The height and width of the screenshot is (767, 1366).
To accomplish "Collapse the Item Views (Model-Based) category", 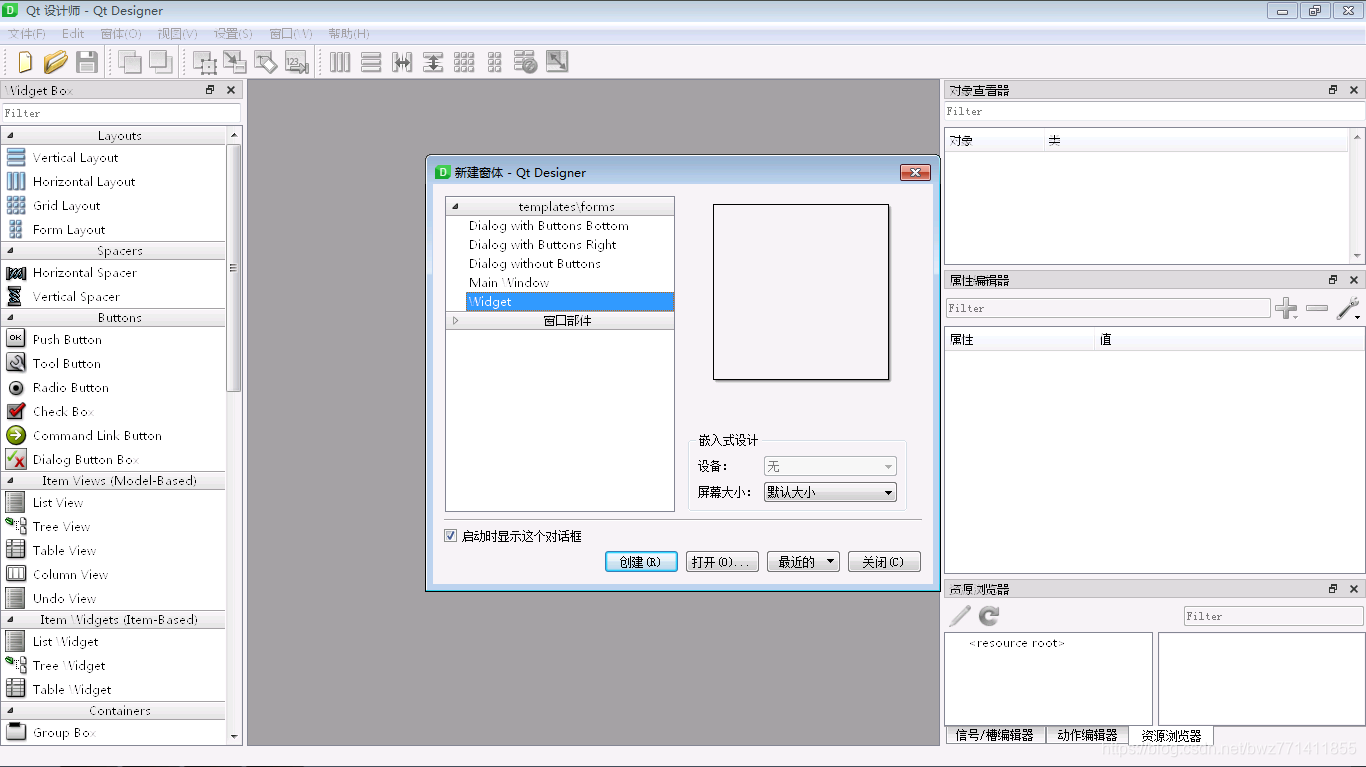I will (11, 481).
